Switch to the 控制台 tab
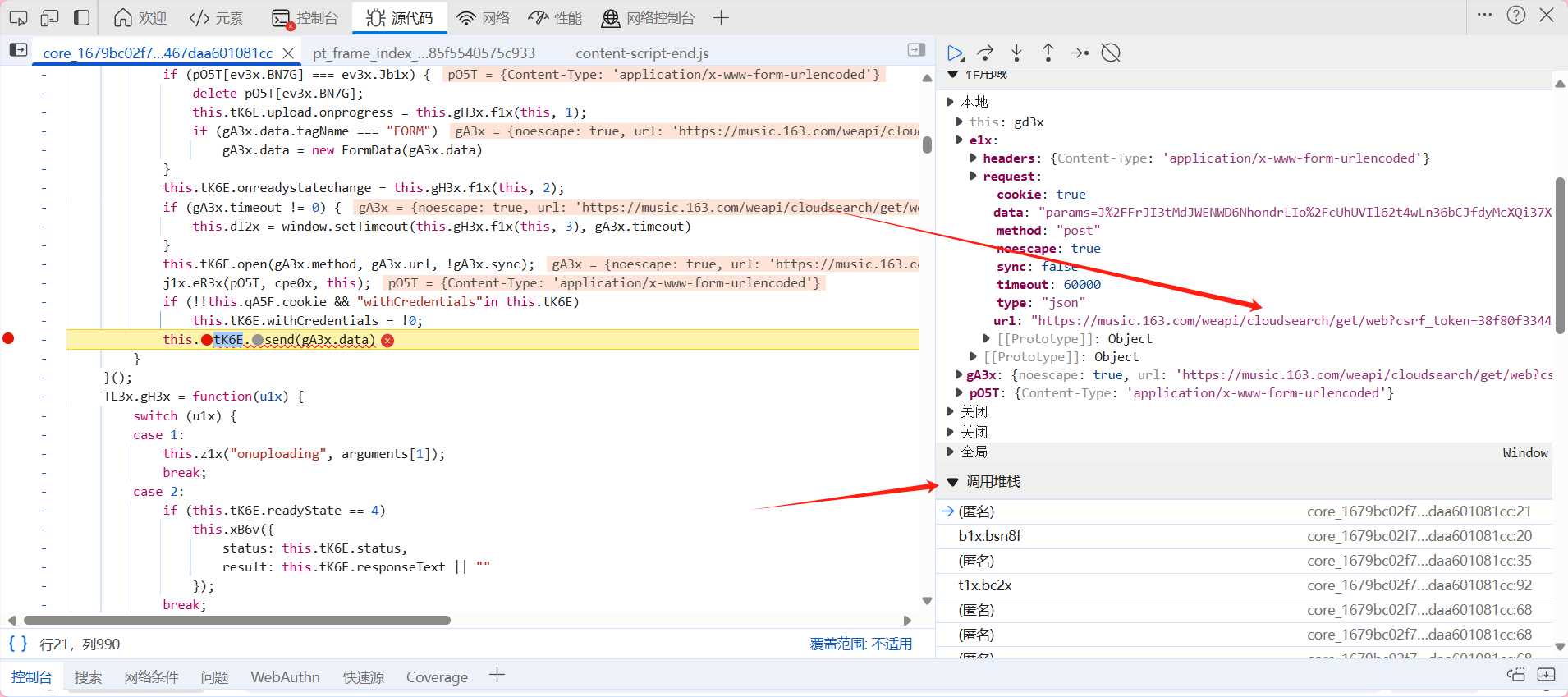The image size is (1568, 697). tap(305, 17)
